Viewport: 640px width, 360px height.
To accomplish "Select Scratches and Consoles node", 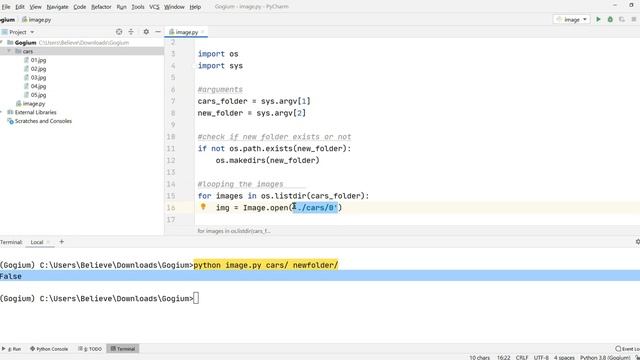I will point(43,121).
